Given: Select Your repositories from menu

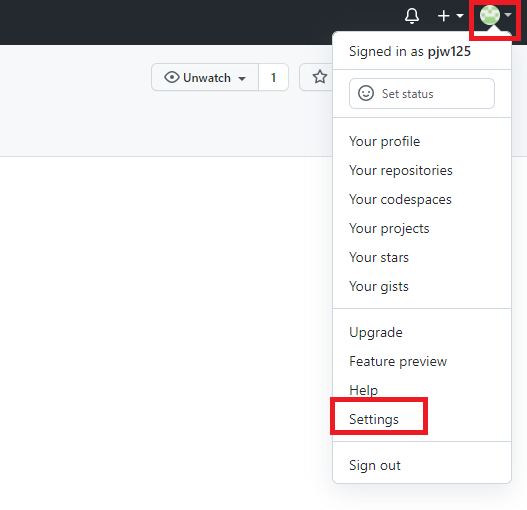Looking at the screenshot, I should point(401,170).
